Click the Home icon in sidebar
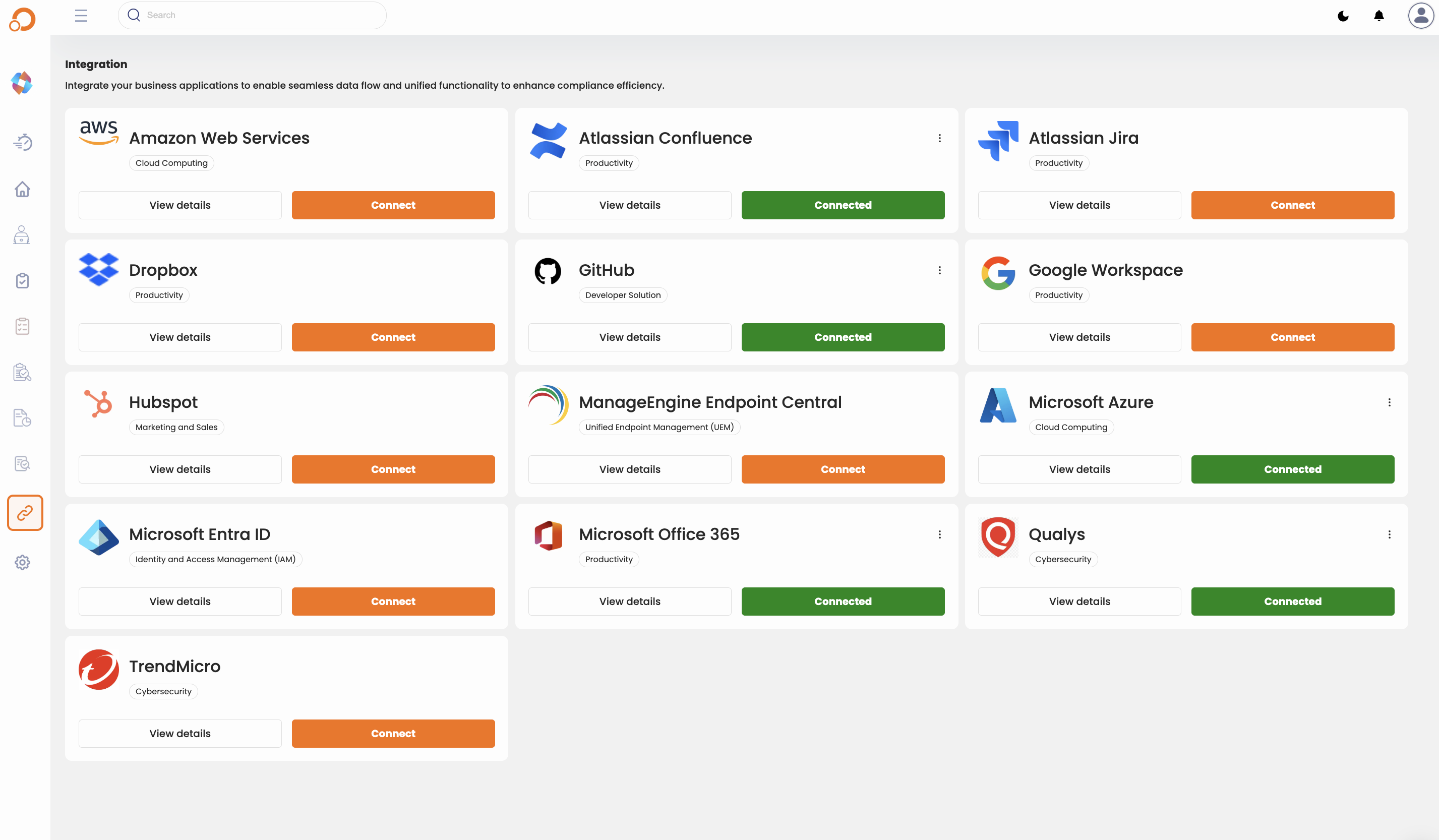Screen dimensions: 1439x840 coord(22,189)
